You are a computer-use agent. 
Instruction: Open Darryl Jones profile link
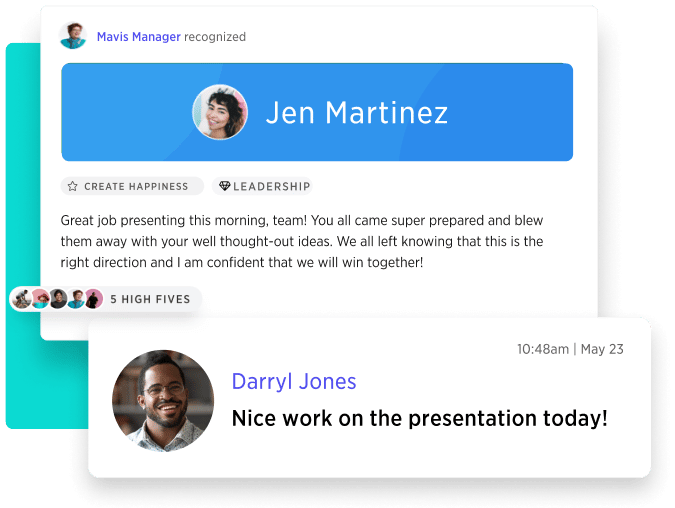[294, 382]
